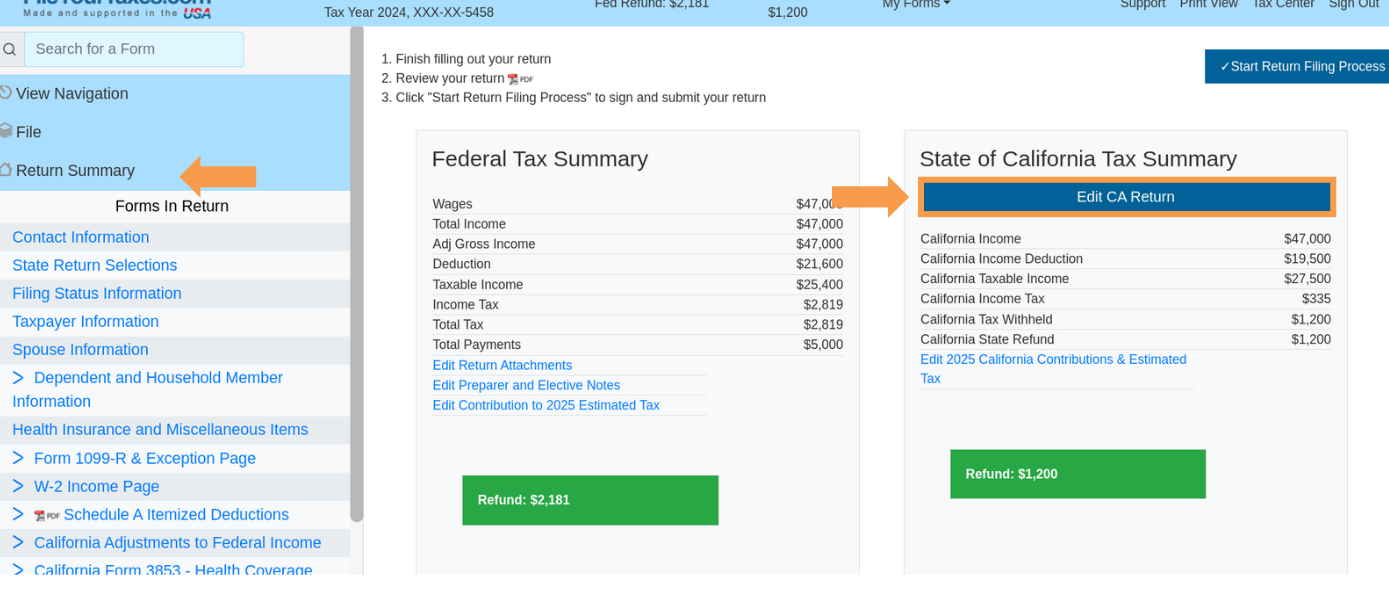Expand Dependent and Household Member Information
Viewport: 1389px width, 596px height.
click(x=18, y=378)
